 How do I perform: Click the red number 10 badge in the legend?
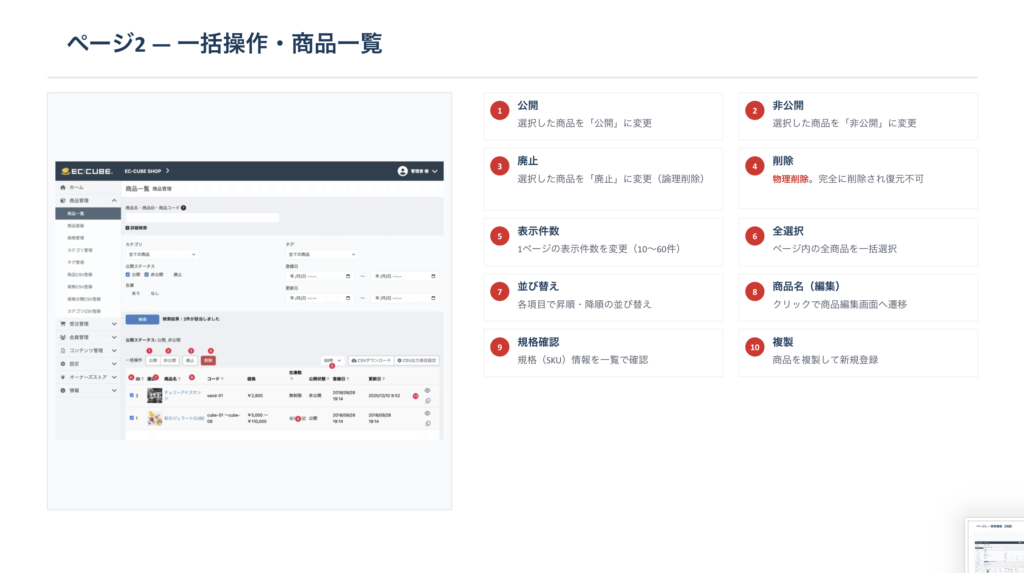[x=753, y=347]
